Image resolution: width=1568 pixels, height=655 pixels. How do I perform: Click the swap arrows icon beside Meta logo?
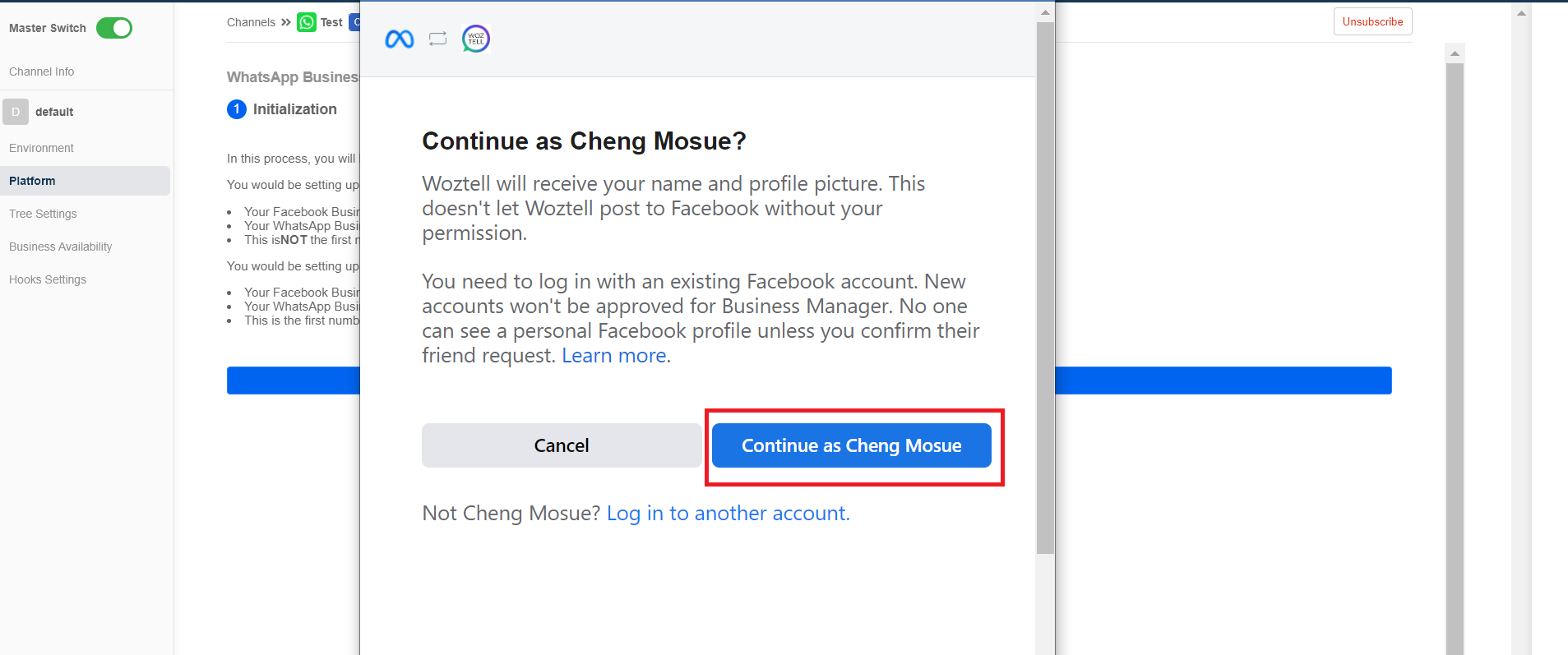437,39
